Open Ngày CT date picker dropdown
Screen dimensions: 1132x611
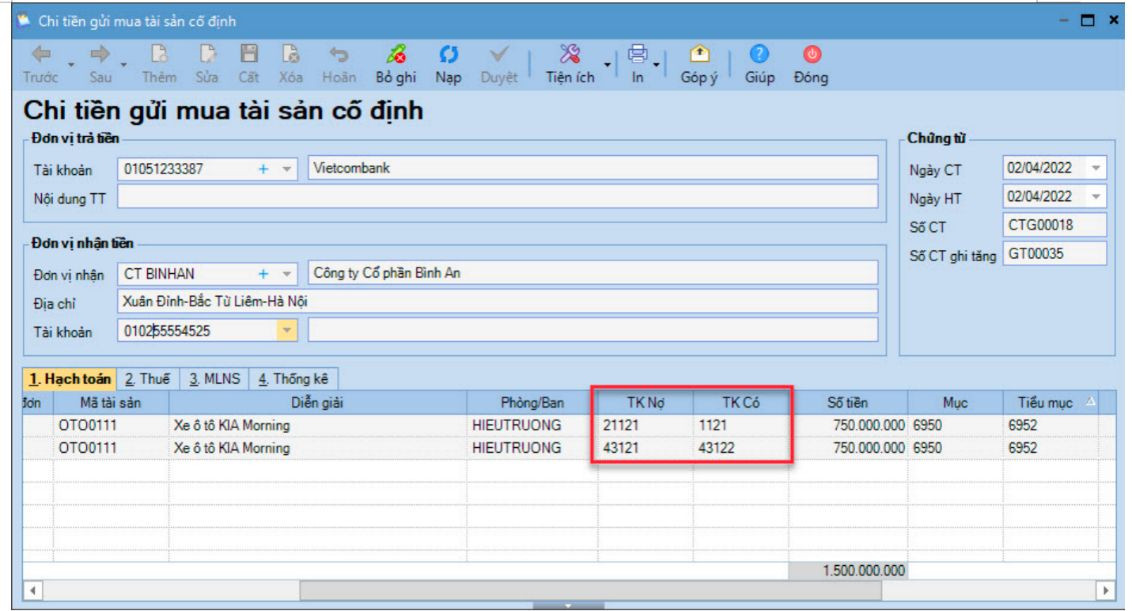(1096, 168)
